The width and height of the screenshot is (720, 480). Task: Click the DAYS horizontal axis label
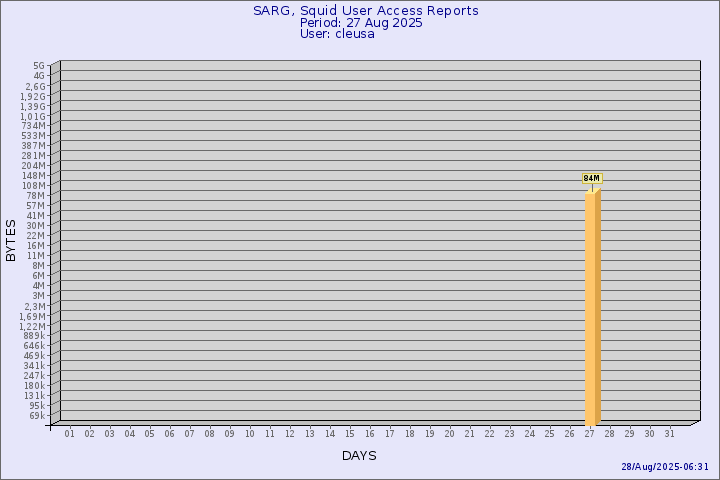click(x=359, y=456)
